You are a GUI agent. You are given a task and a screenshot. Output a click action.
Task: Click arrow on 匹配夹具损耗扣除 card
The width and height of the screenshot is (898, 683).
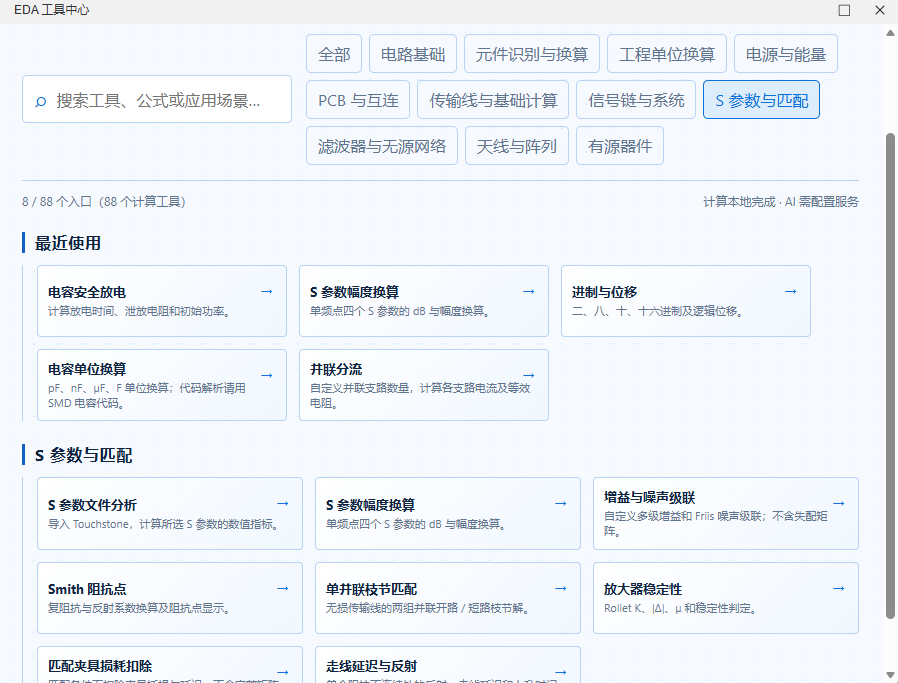(x=283, y=672)
